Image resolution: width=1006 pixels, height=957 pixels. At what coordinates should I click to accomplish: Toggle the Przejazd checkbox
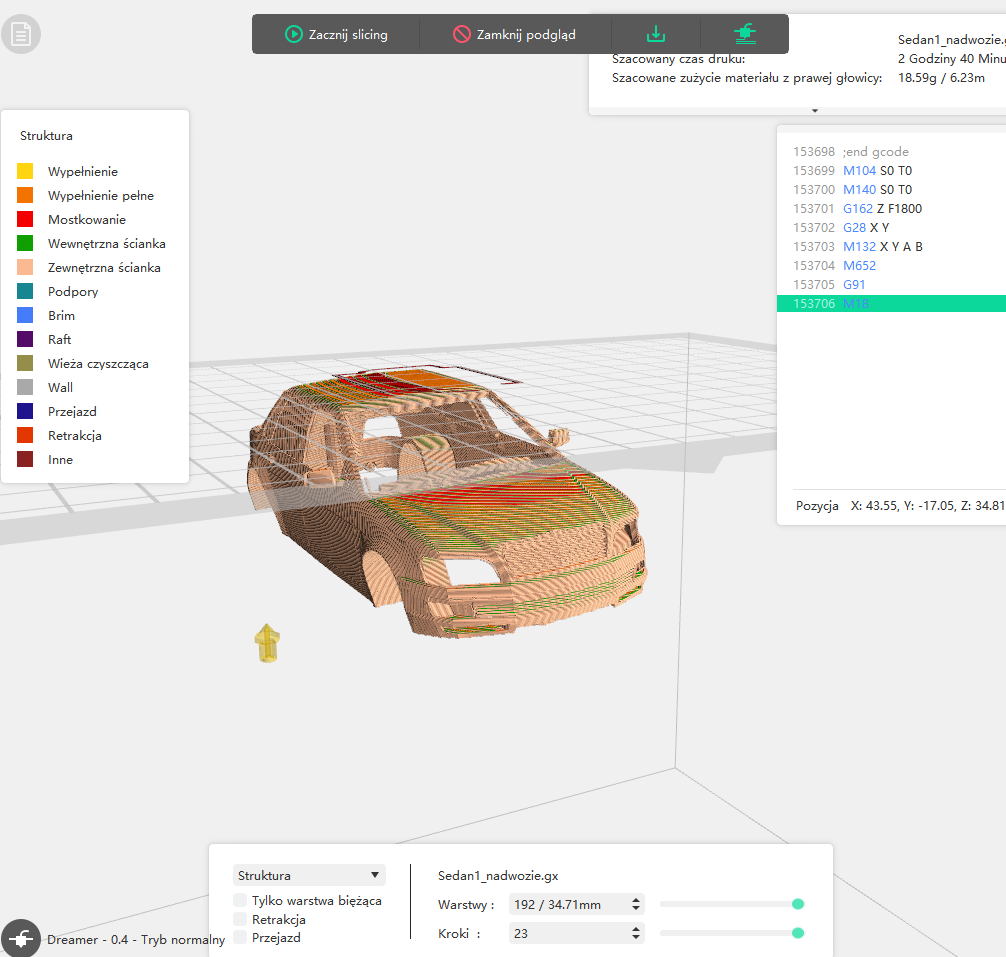240,937
